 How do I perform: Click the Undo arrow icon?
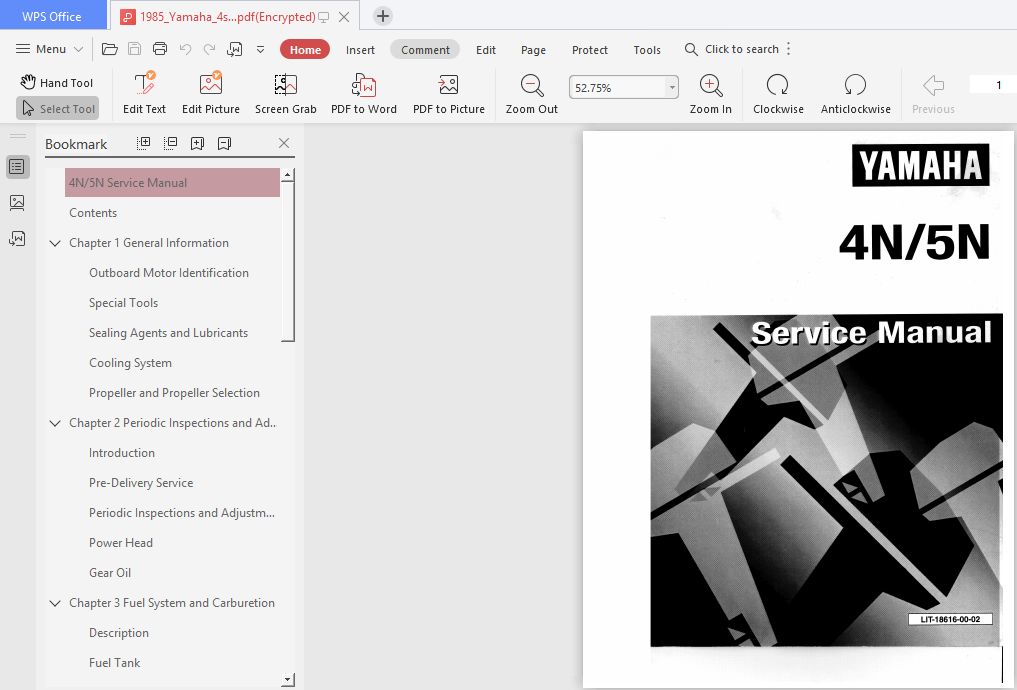point(185,49)
